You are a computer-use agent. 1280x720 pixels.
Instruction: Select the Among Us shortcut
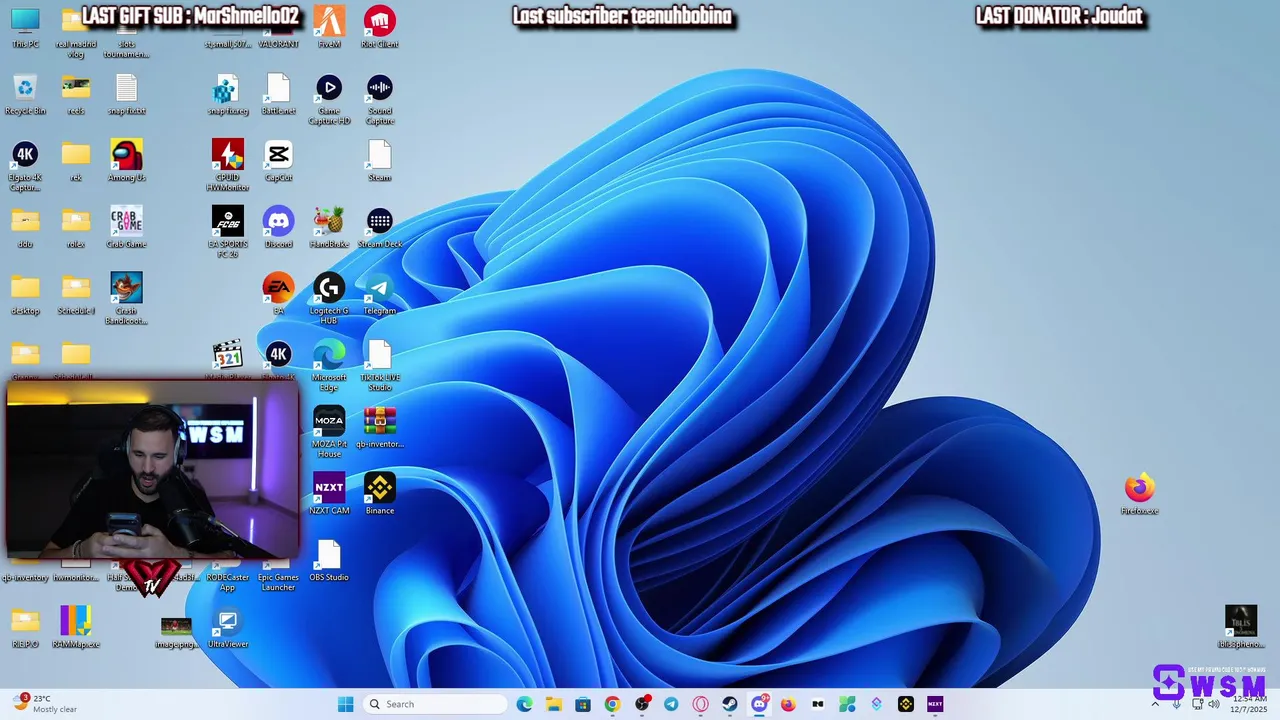point(126,160)
